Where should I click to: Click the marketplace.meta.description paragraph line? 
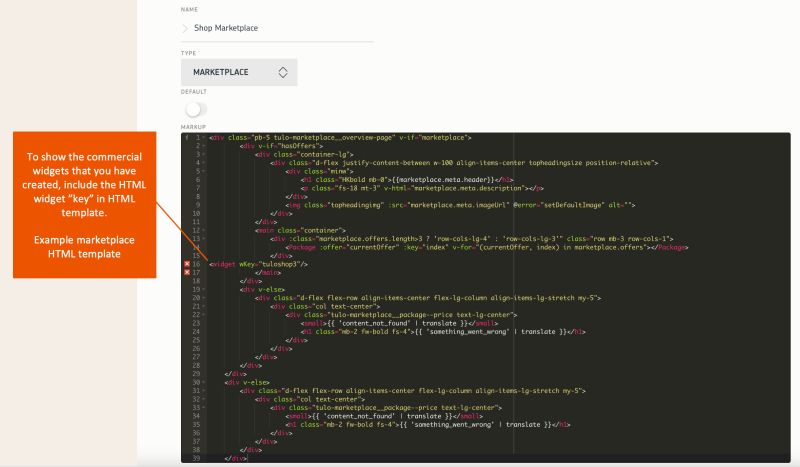422,188
